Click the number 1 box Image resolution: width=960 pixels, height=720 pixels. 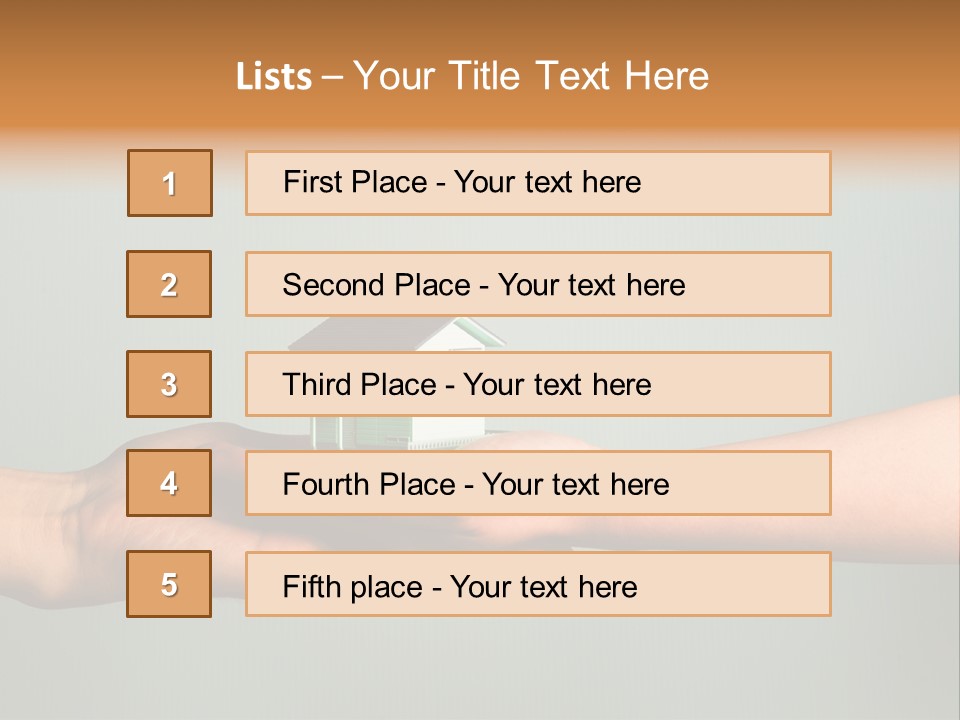tap(170, 183)
